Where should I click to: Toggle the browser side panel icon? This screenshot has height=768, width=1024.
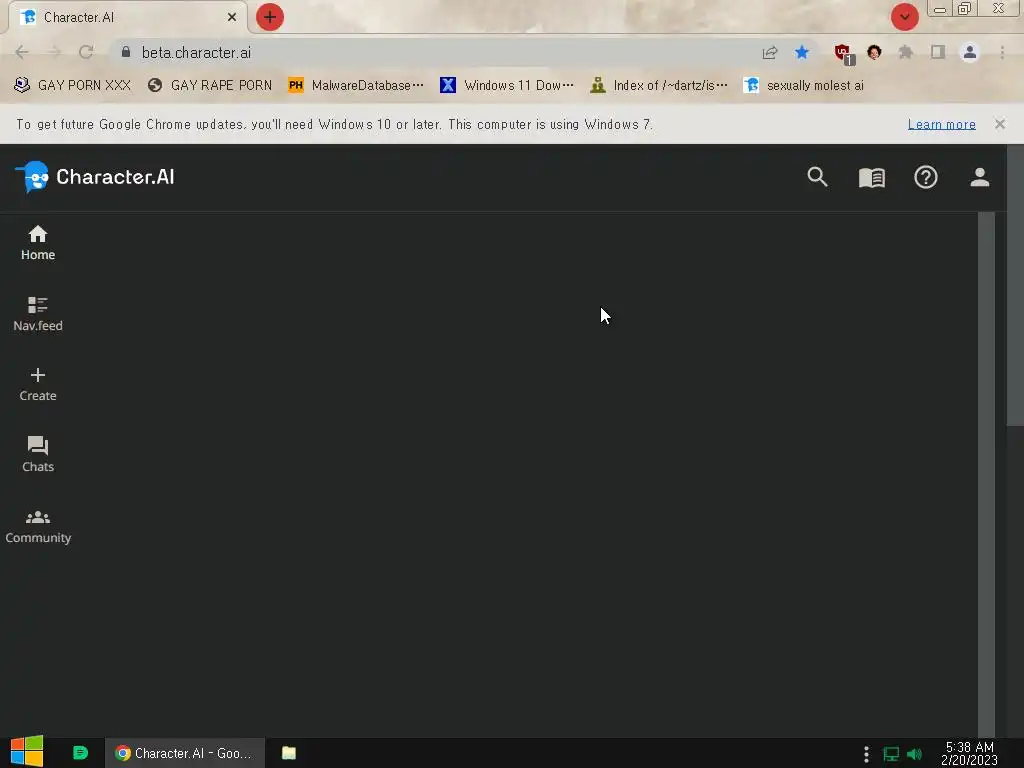tap(938, 52)
